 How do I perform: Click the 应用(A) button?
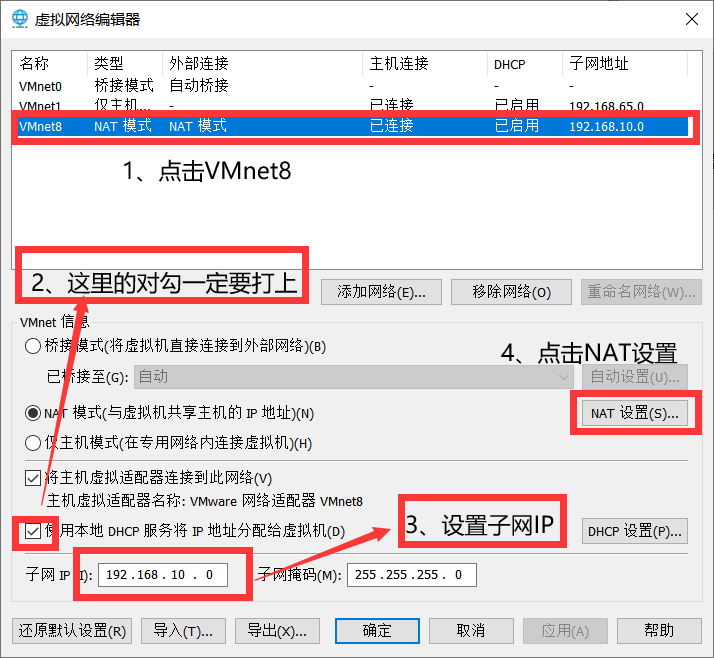point(565,631)
